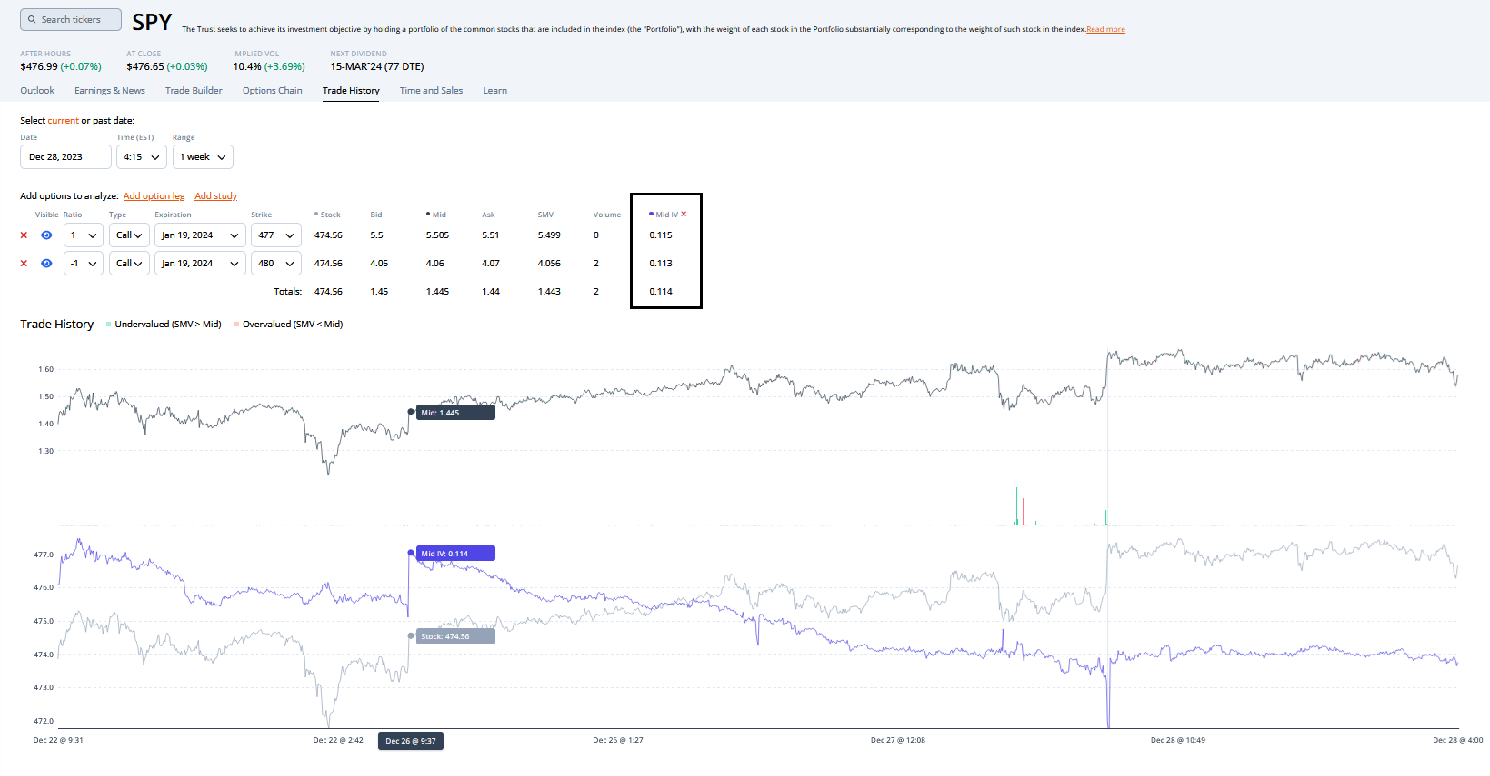Image resolution: width=1490 pixels, height=776 pixels.
Task: Click the ask value 5.51
Action: pos(490,235)
